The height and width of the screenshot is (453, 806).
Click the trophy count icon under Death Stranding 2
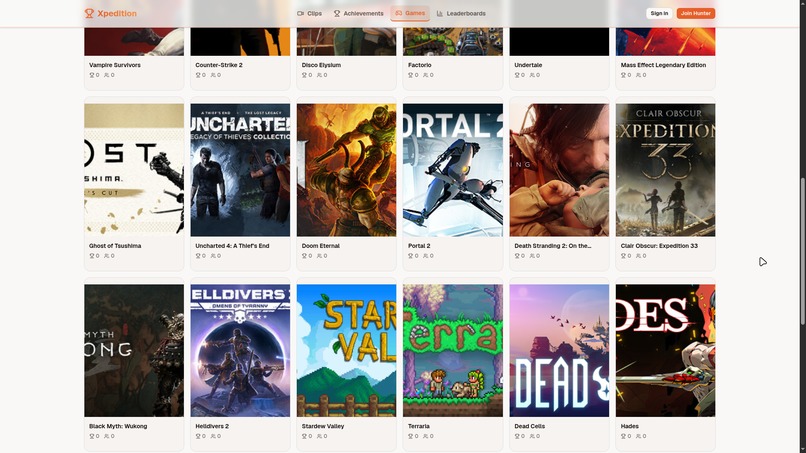[518, 256]
